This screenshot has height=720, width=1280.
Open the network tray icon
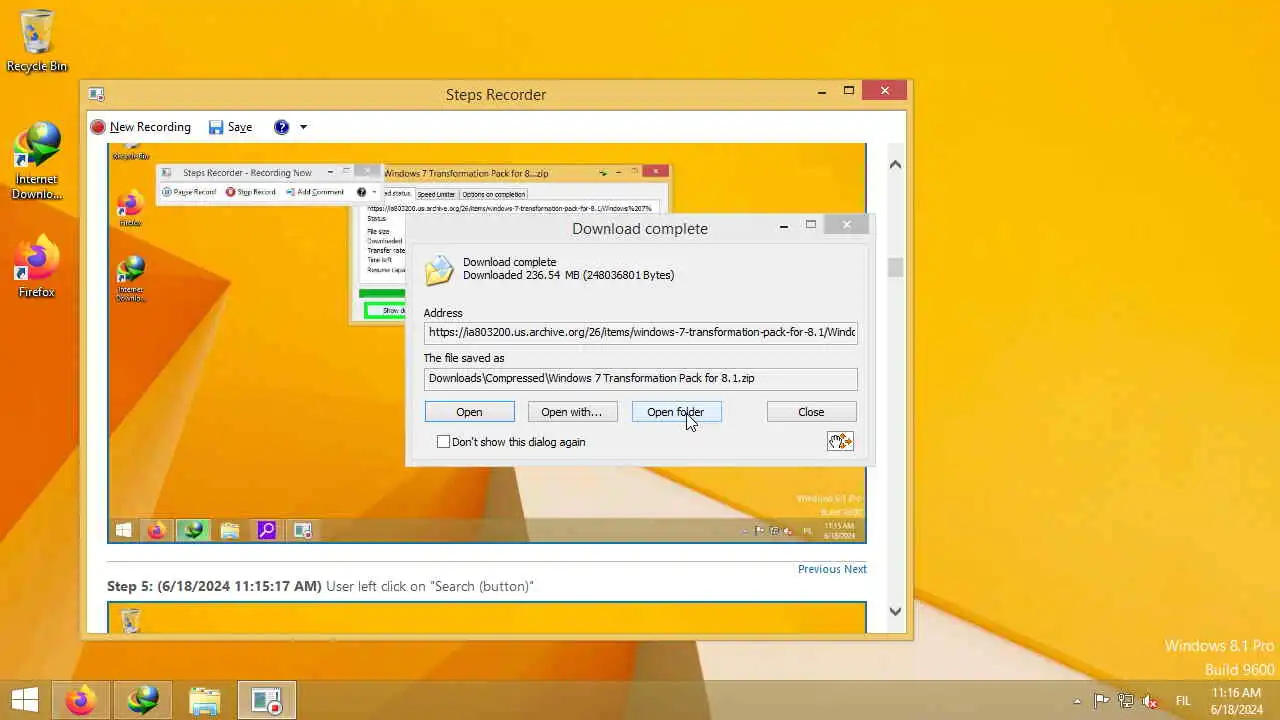1126,701
